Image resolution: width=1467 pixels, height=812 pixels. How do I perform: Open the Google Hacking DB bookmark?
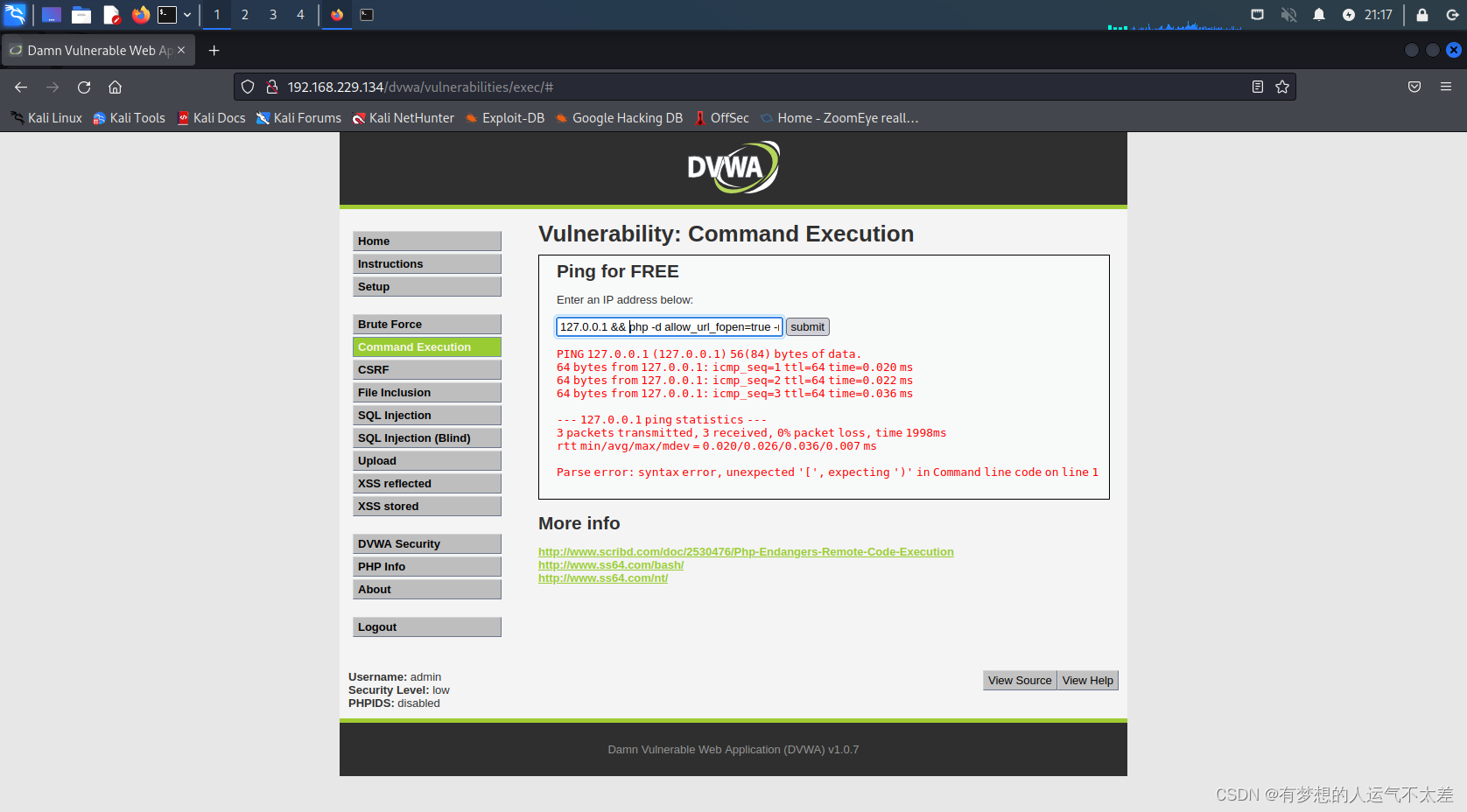619,118
